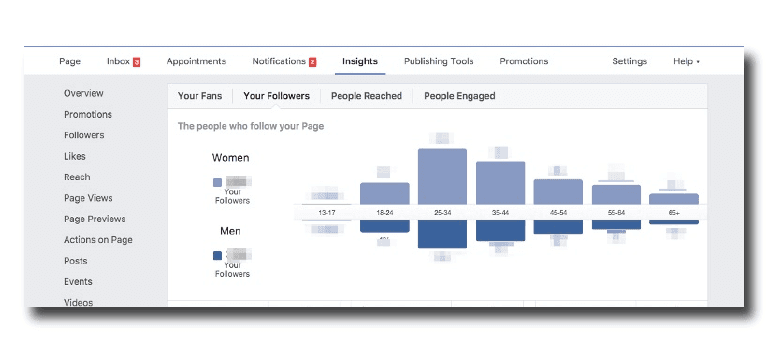Click the Men followers legend color square

(218, 255)
